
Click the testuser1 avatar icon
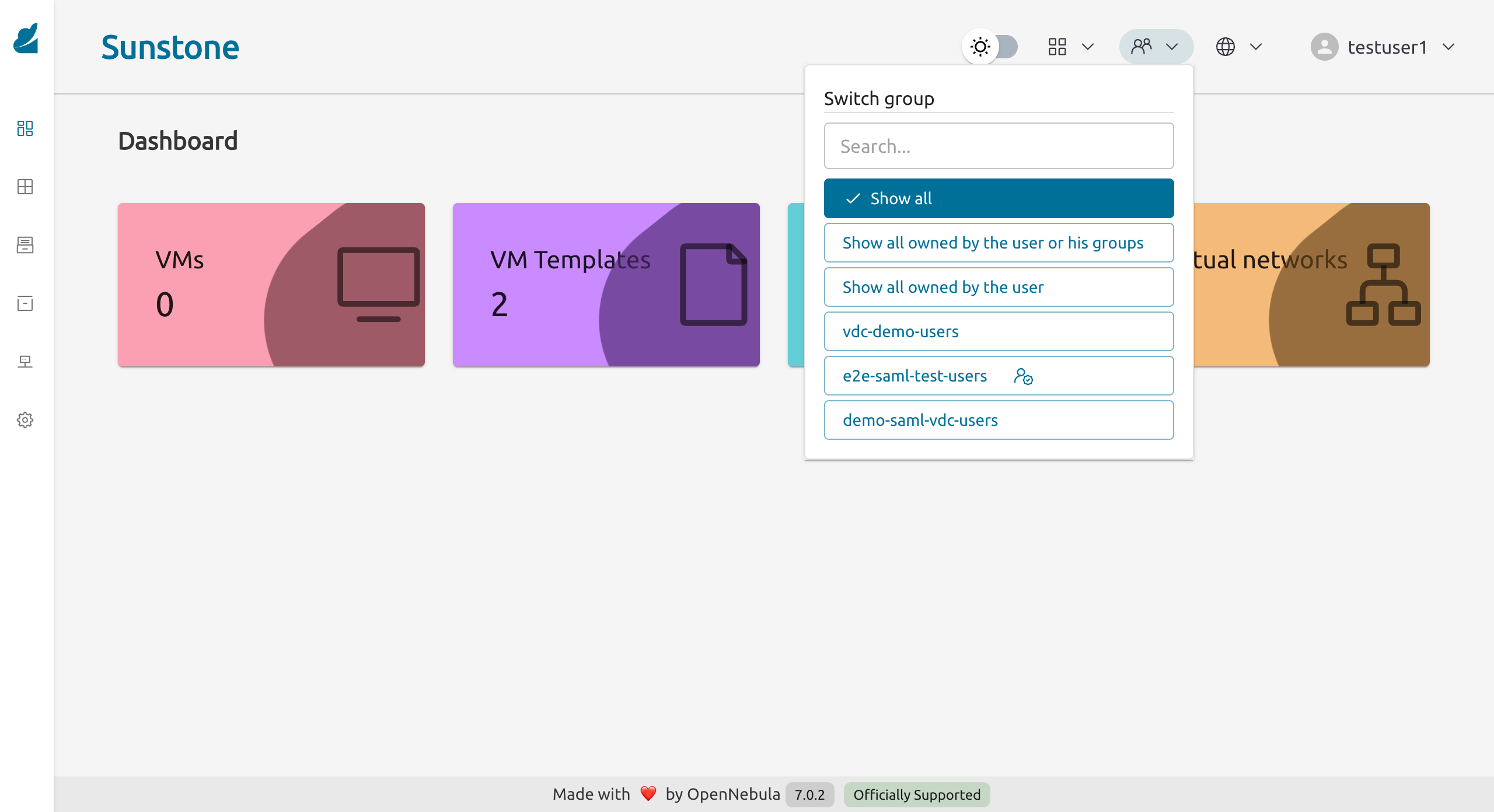point(1324,47)
